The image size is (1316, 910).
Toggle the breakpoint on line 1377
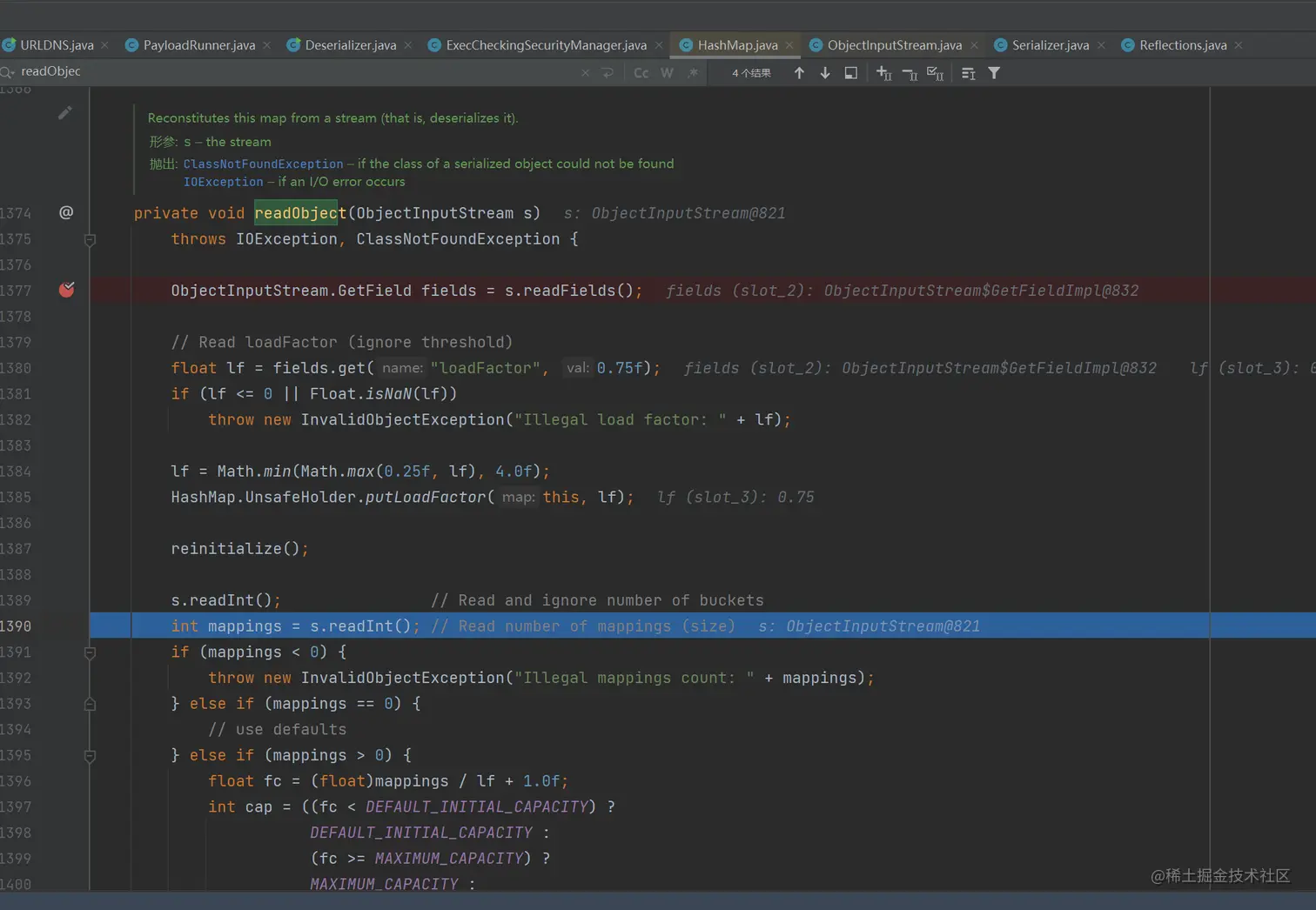(66, 290)
